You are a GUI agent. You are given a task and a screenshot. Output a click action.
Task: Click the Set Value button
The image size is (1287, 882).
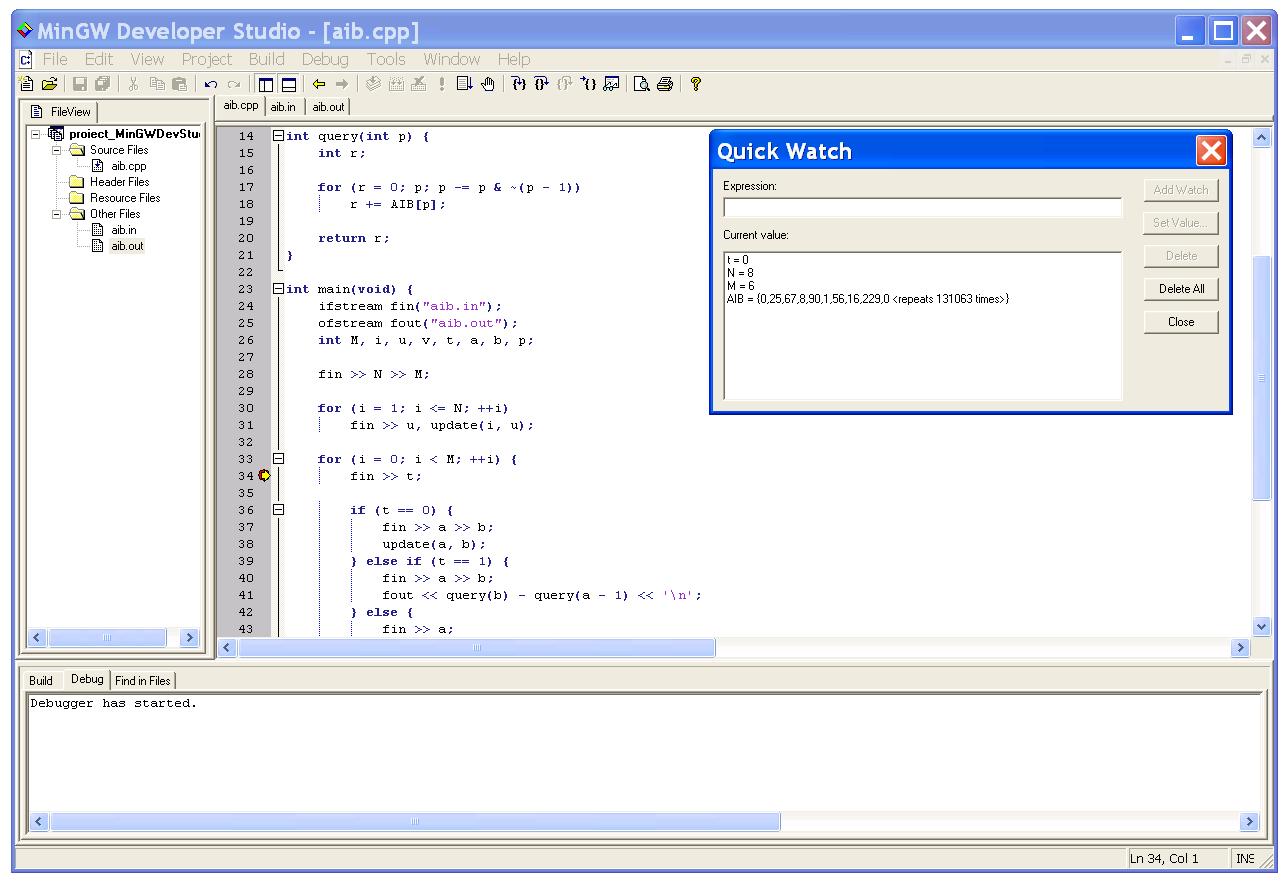1181,223
